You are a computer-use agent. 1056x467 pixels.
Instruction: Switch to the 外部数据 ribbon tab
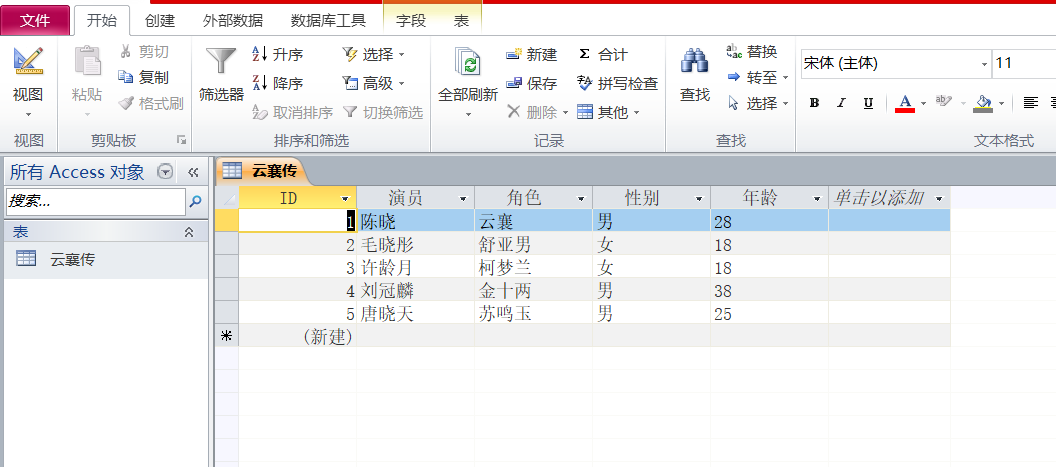232,20
